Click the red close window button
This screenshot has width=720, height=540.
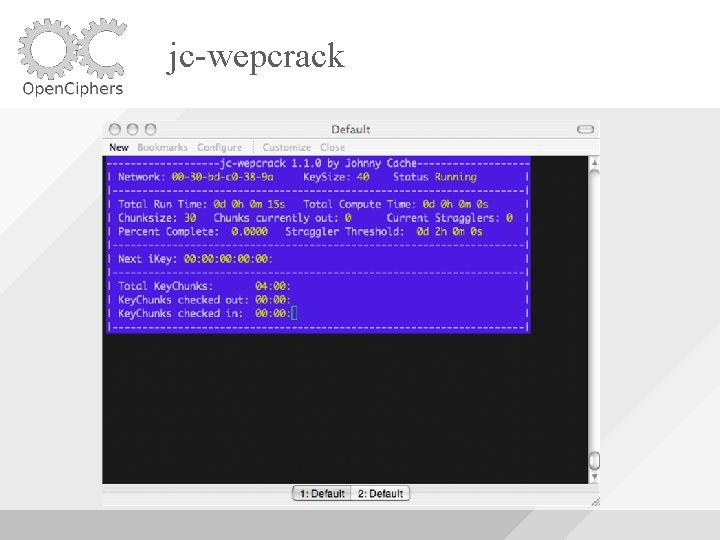[x=115, y=129]
